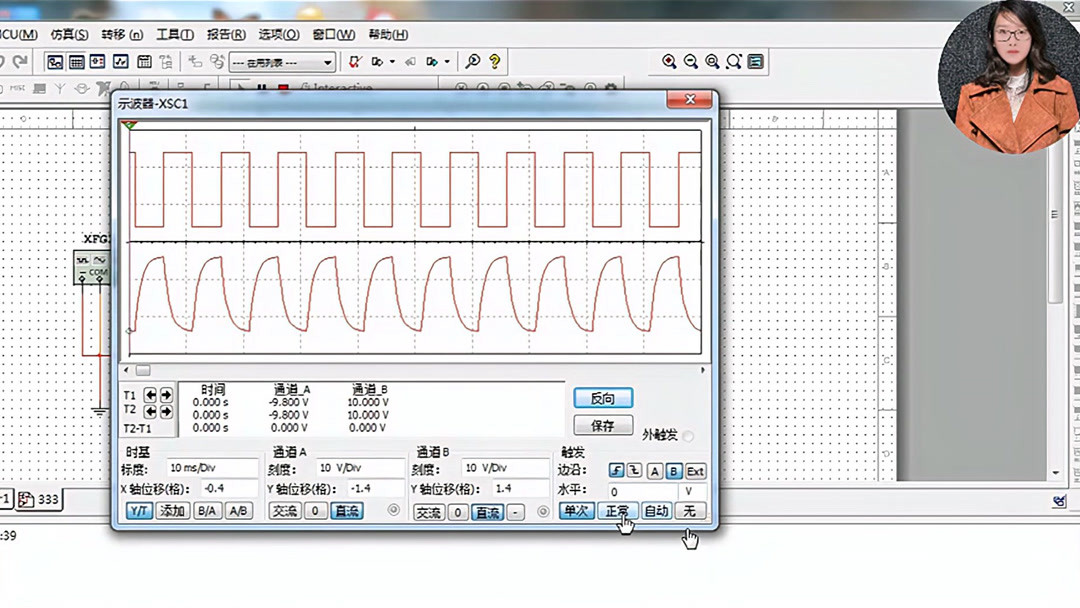This screenshot has width=1080, height=608.
Task: Switch oscilloscope to 添加 display mode
Action: click(x=171, y=511)
